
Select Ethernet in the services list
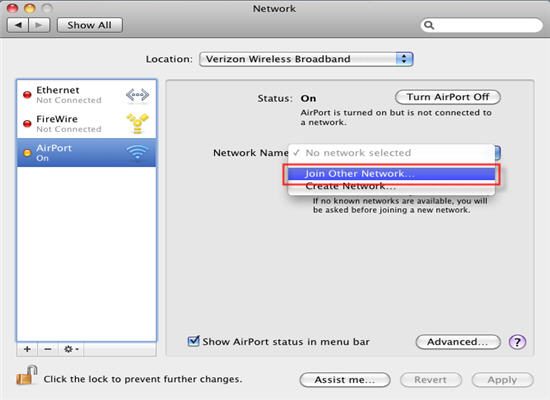[86, 95]
